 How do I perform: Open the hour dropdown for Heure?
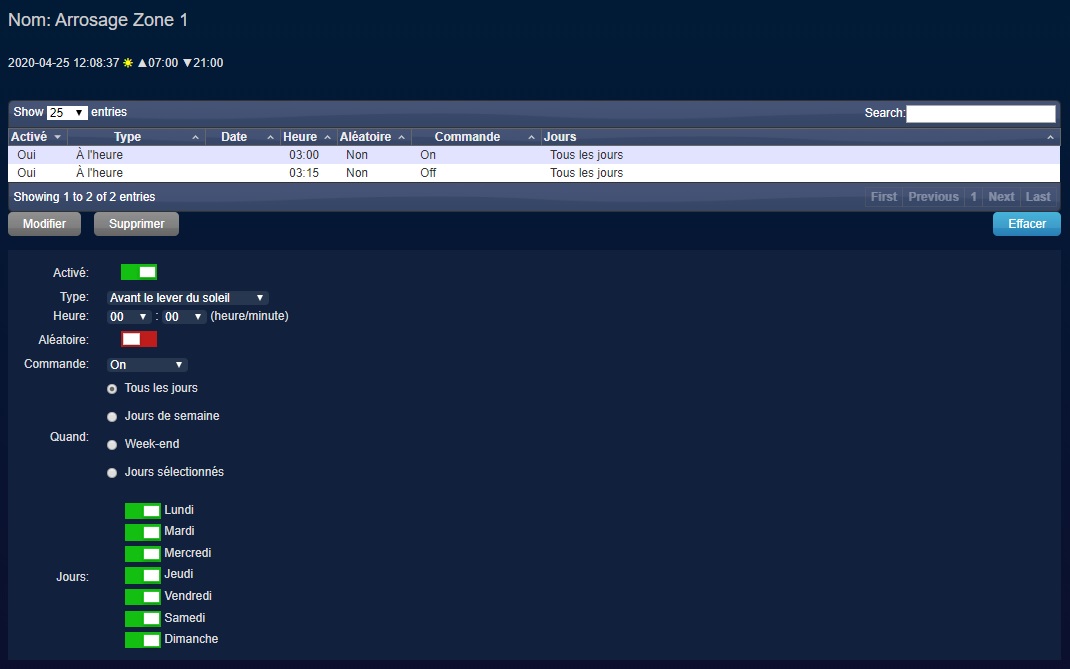(x=129, y=317)
